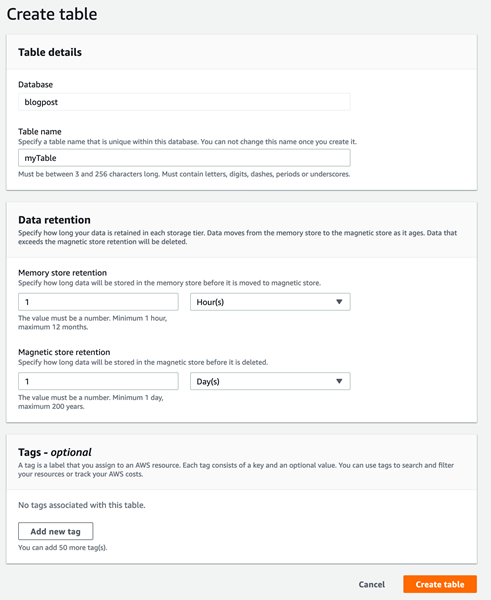
Task: Cancel the table creation
Action: pos(372,584)
